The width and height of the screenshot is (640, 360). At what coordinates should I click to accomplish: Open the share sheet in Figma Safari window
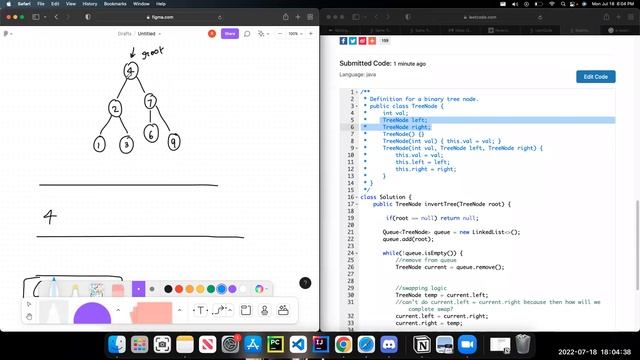[x=286, y=17]
